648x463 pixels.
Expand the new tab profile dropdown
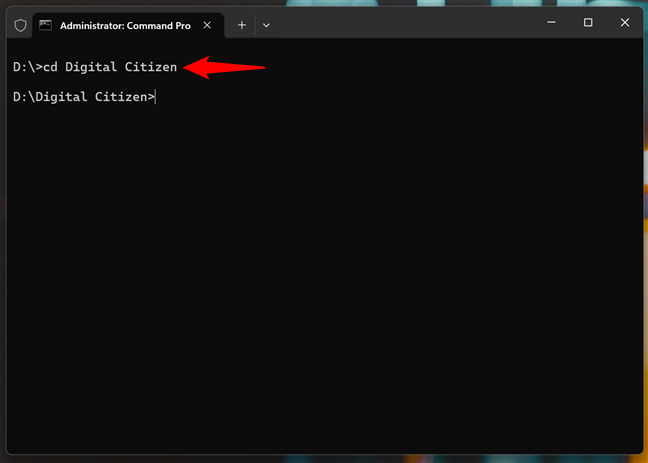266,24
